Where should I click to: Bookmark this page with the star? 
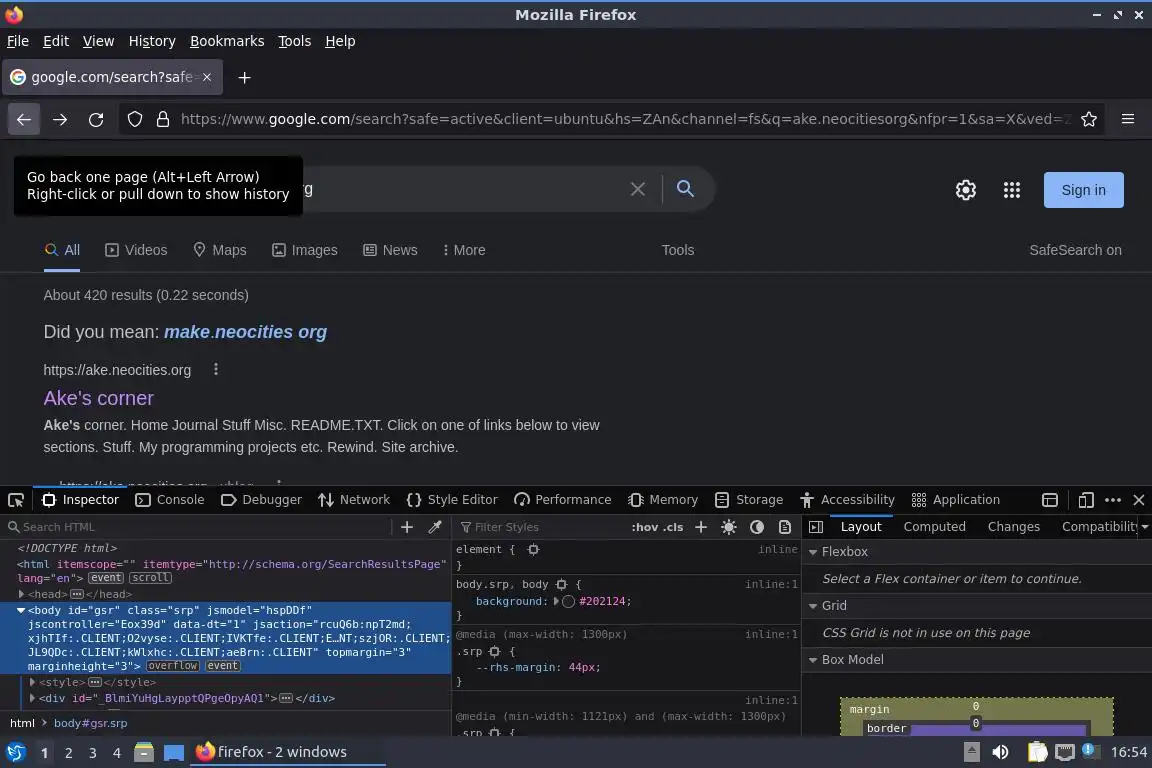tap(1089, 119)
